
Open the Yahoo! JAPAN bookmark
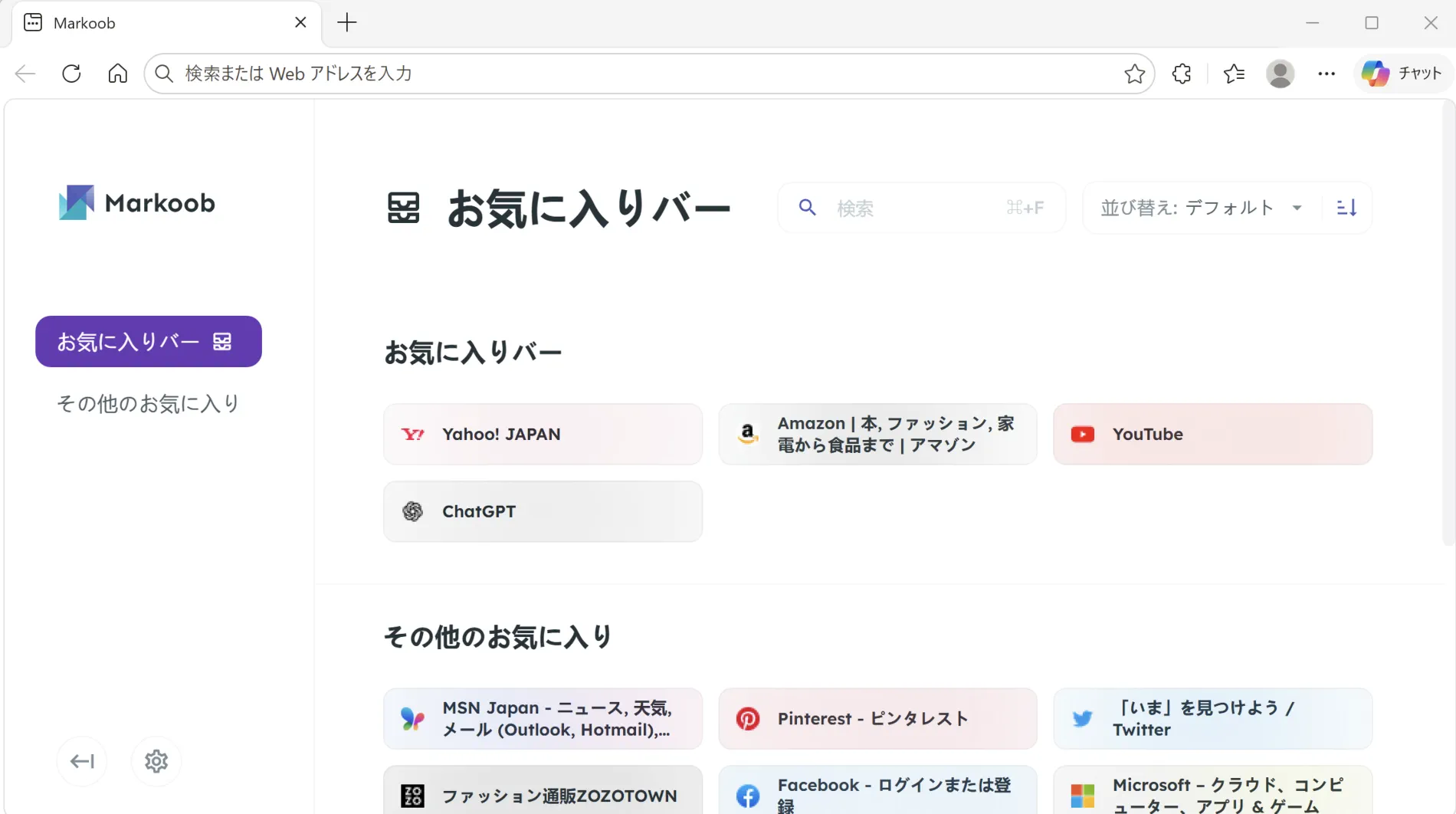pyautogui.click(x=543, y=434)
